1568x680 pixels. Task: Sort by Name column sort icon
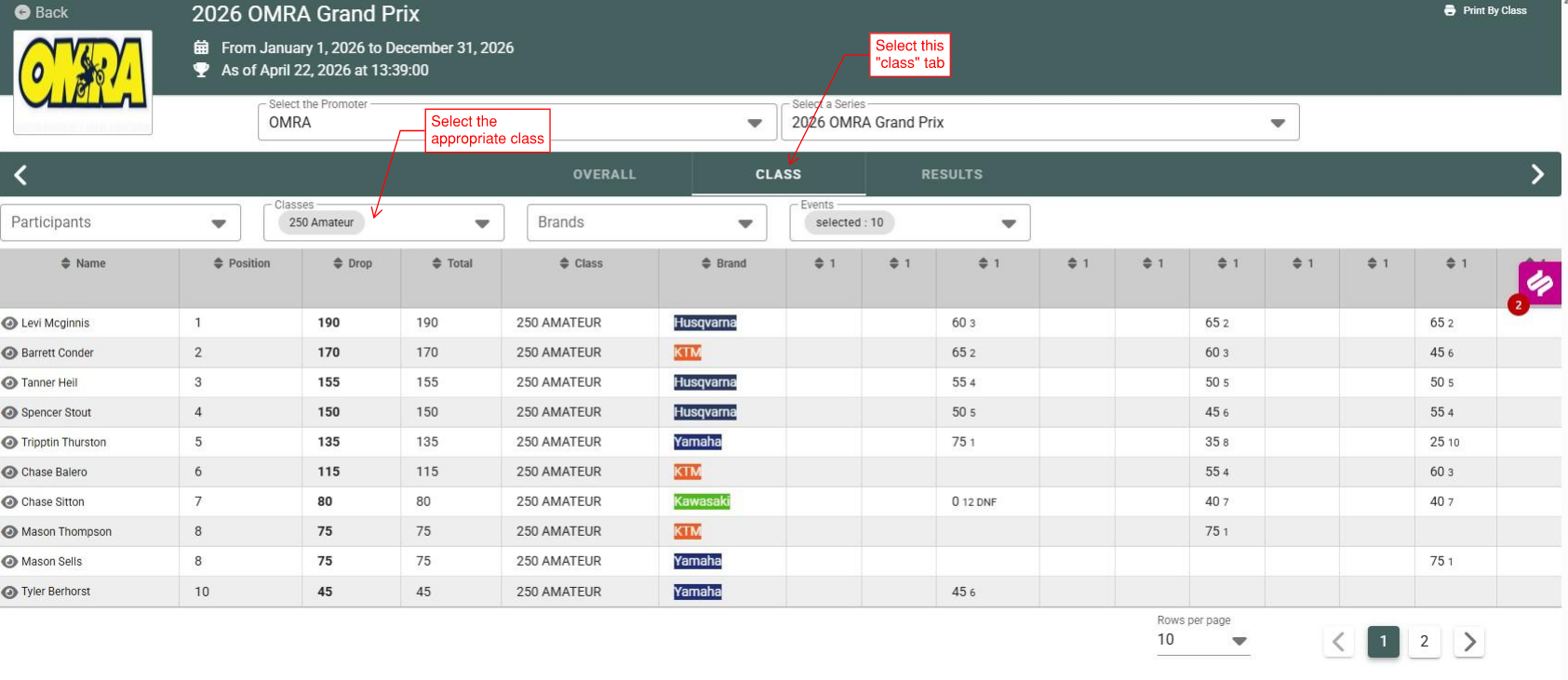66,263
